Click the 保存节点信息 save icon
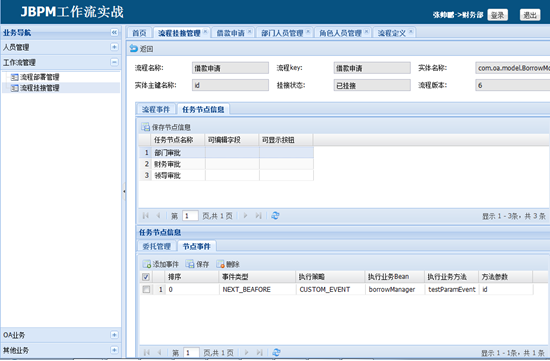Image resolution: width=550 pixels, height=361 pixels. [x=145, y=127]
